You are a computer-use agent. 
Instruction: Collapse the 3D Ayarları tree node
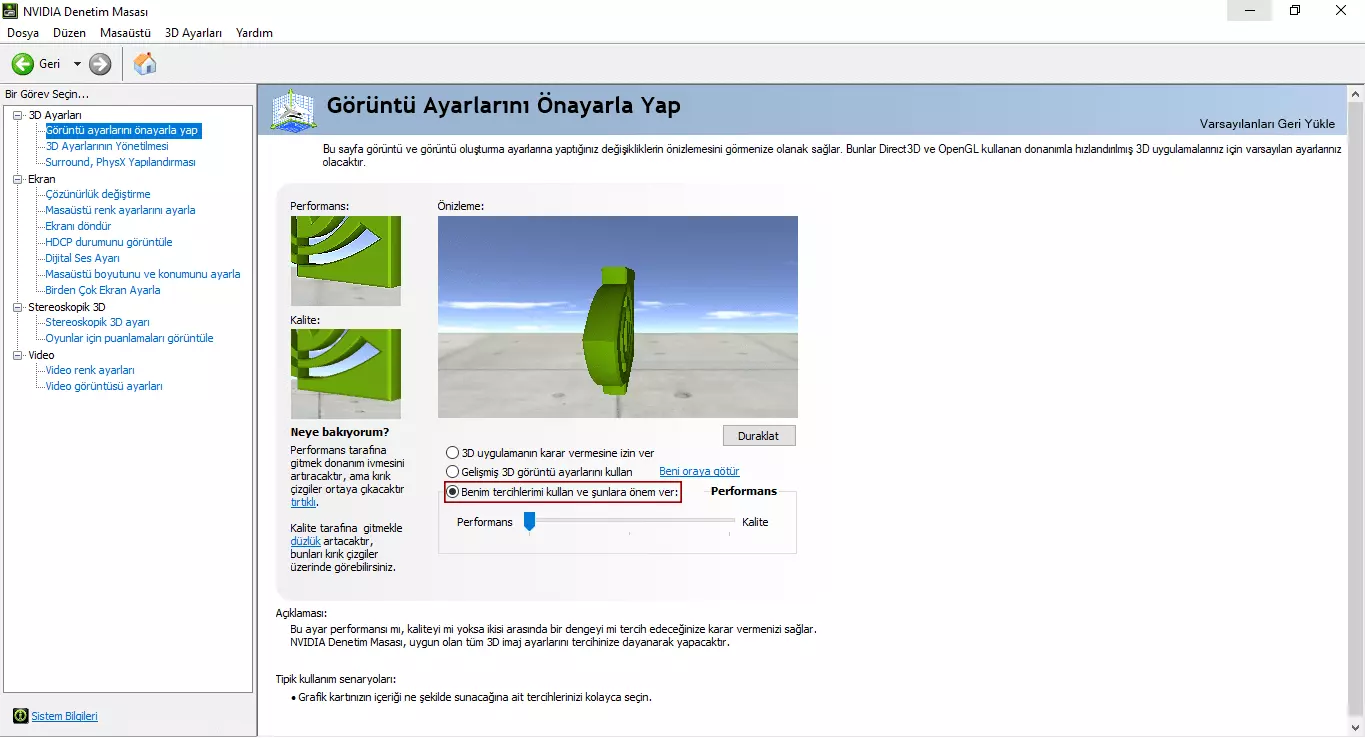18,115
